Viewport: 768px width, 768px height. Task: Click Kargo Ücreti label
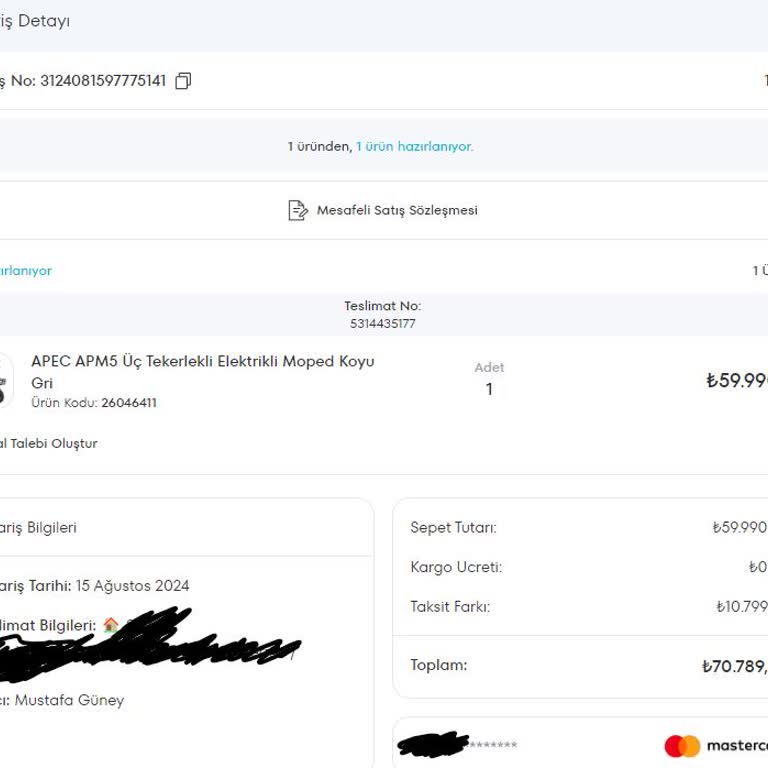[456, 567]
